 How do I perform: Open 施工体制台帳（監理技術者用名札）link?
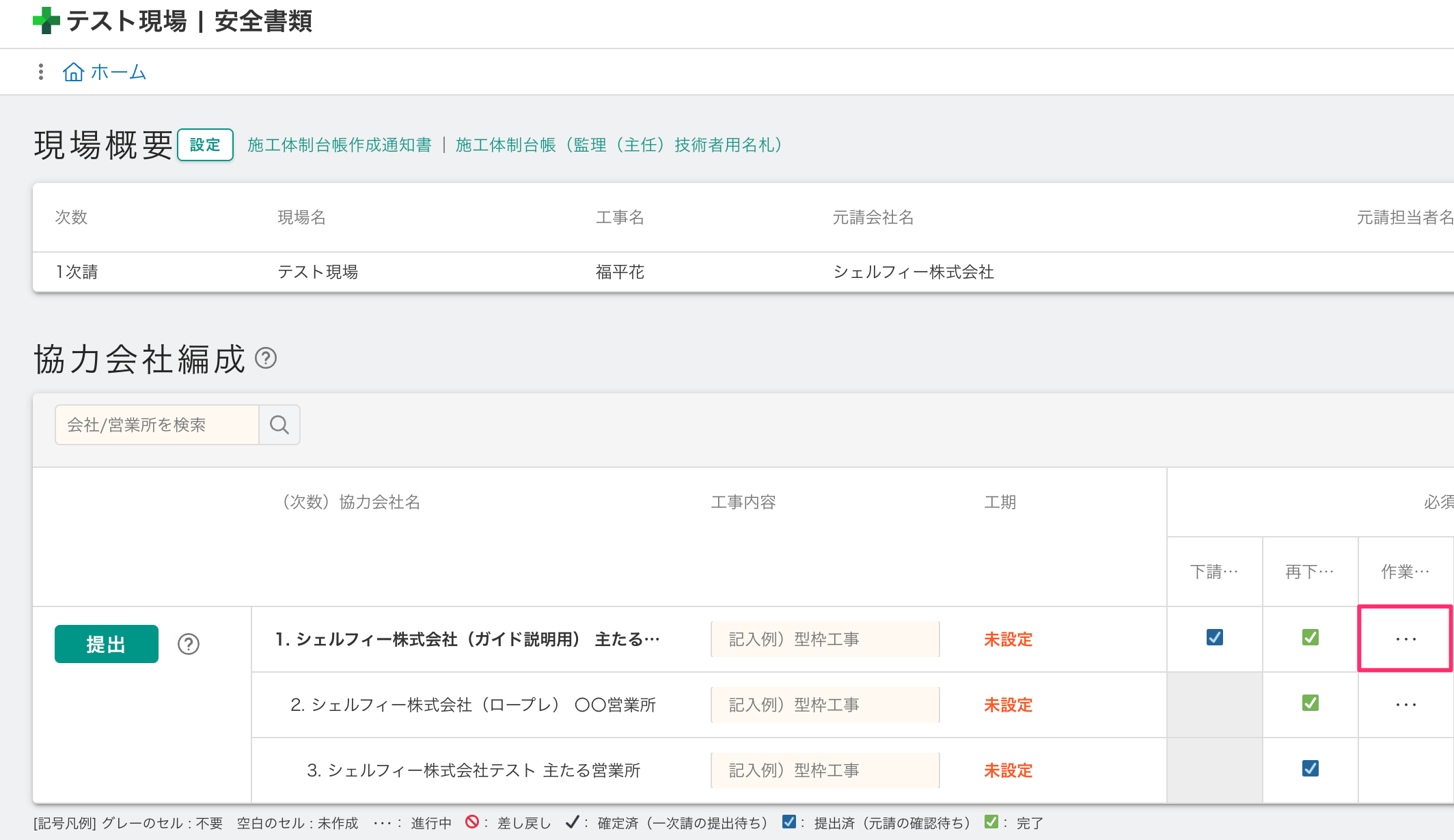click(x=618, y=145)
